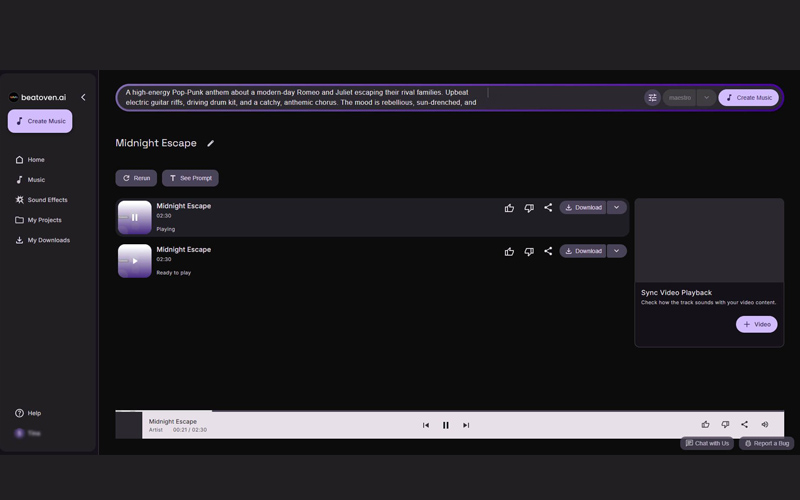Download the playing Midnight Escape track

583,208
